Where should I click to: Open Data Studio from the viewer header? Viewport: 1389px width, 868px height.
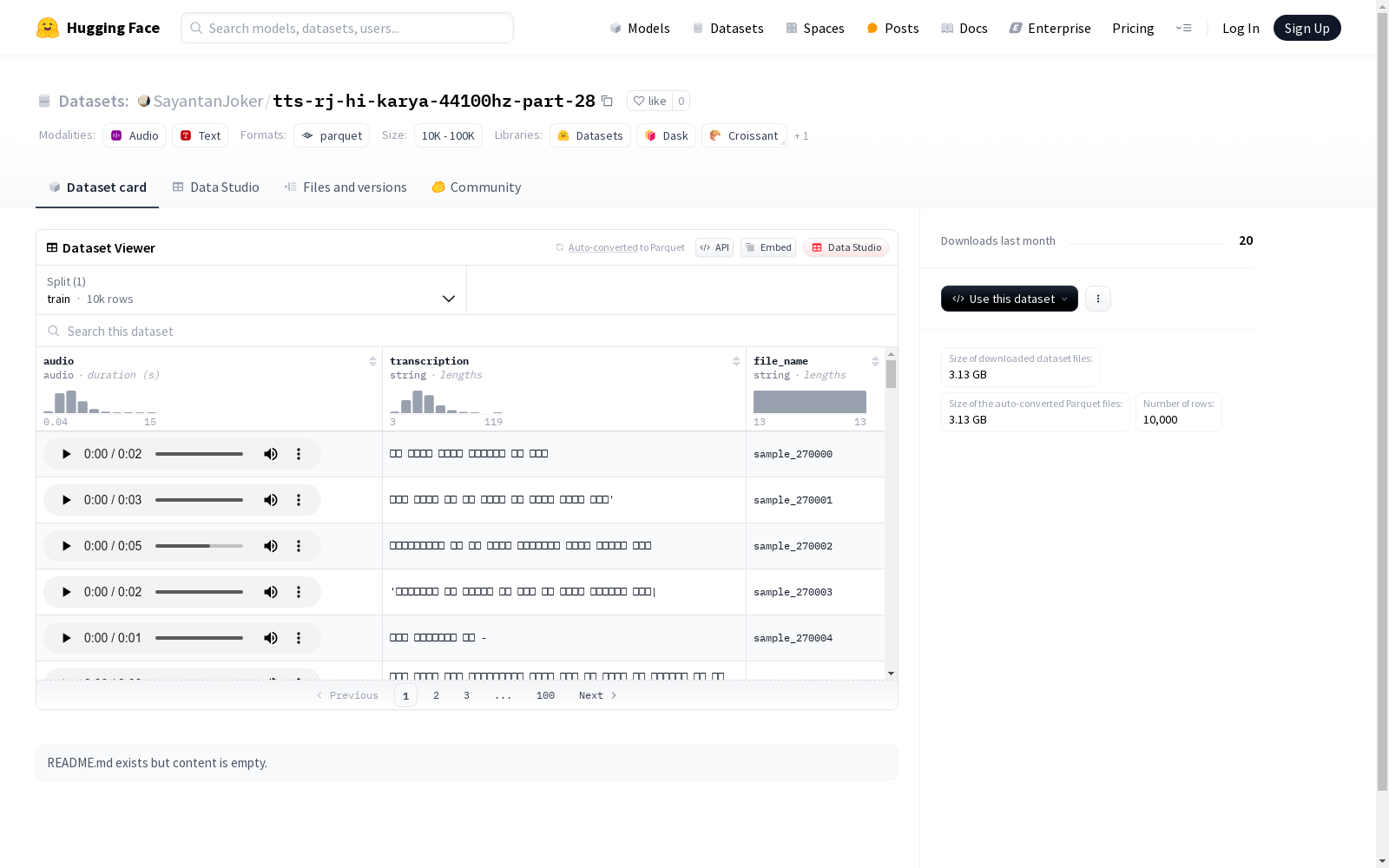846,247
